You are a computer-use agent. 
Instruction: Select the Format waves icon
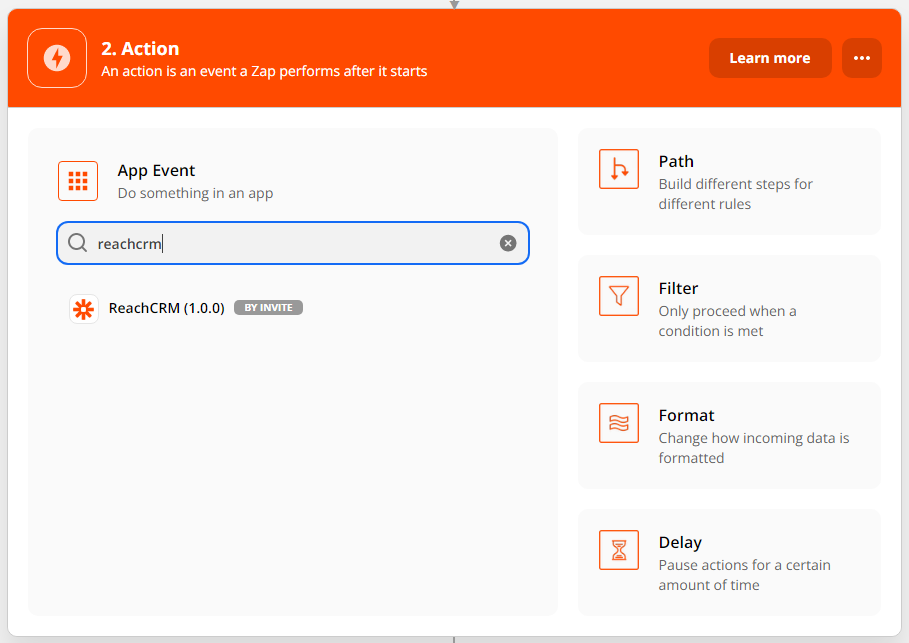618,423
